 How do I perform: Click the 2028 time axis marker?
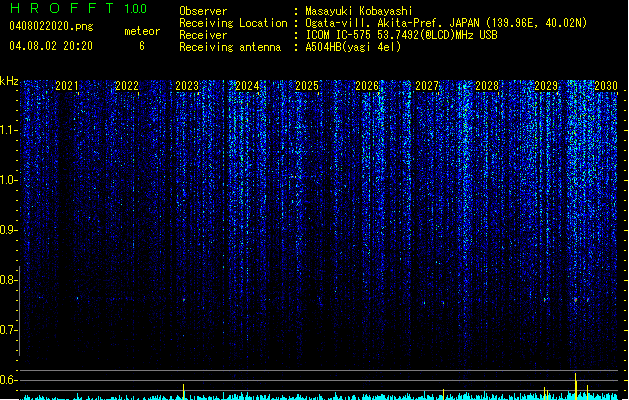coord(487,86)
